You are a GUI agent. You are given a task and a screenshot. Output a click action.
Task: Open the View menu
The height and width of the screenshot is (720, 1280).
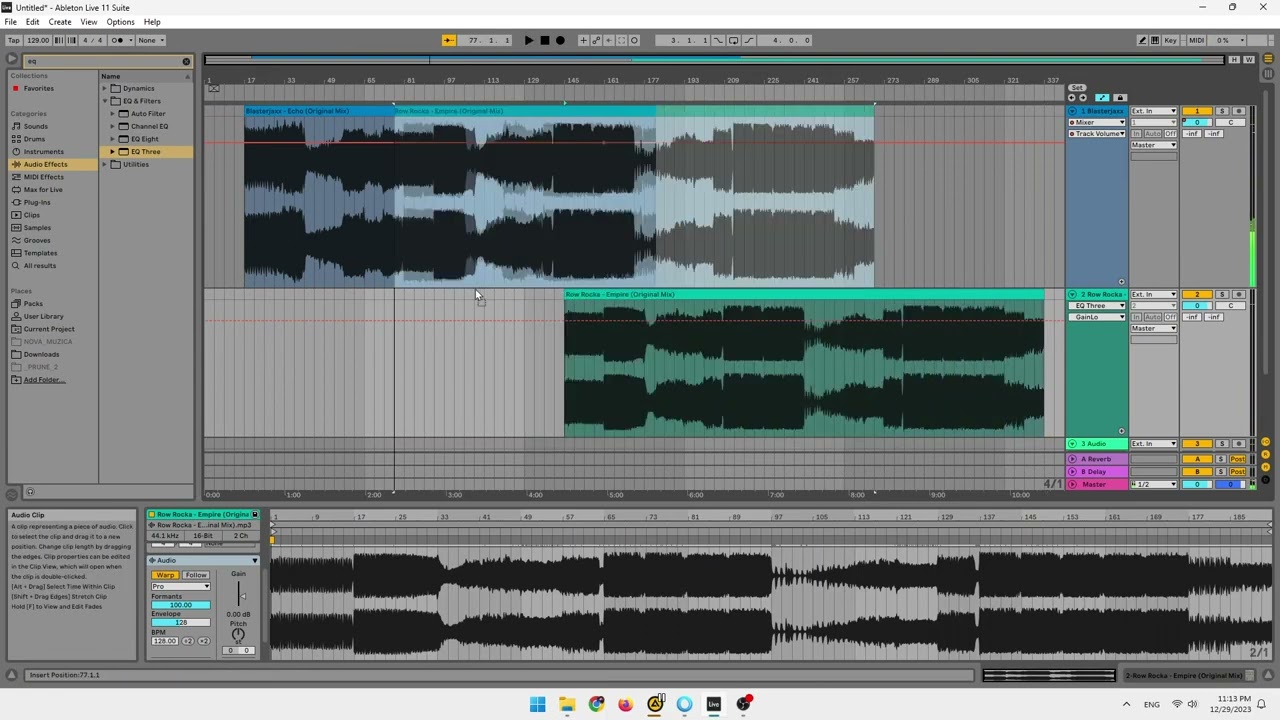(88, 22)
